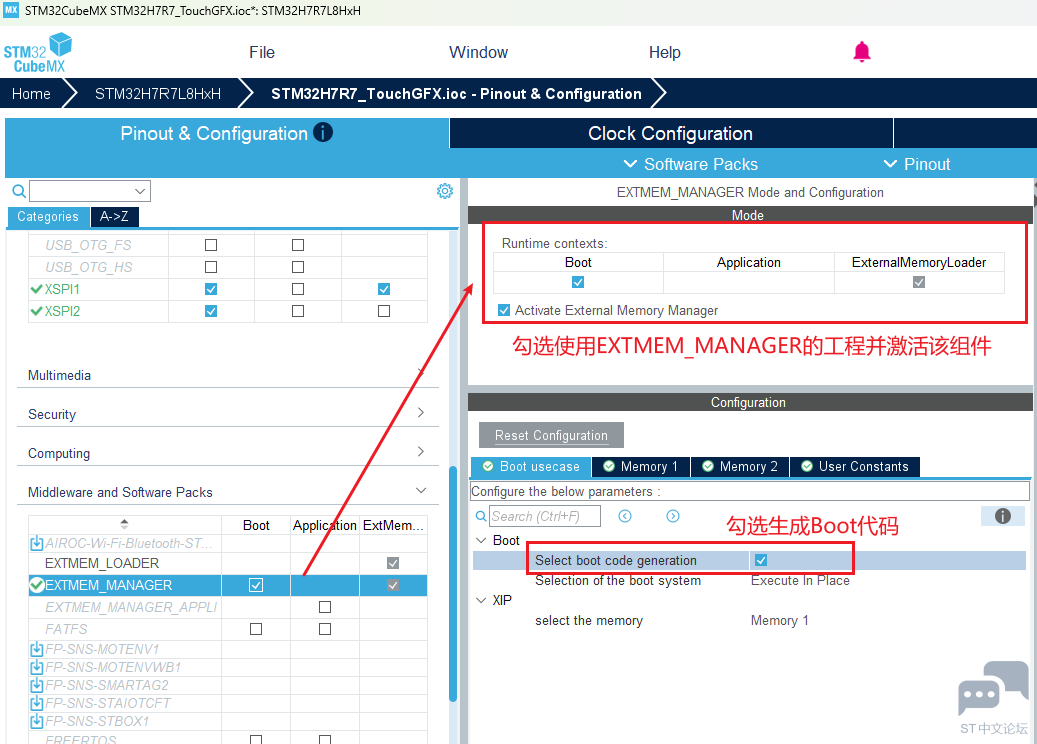Click in the parameter Search field
1037x744 pixels.
[545, 516]
